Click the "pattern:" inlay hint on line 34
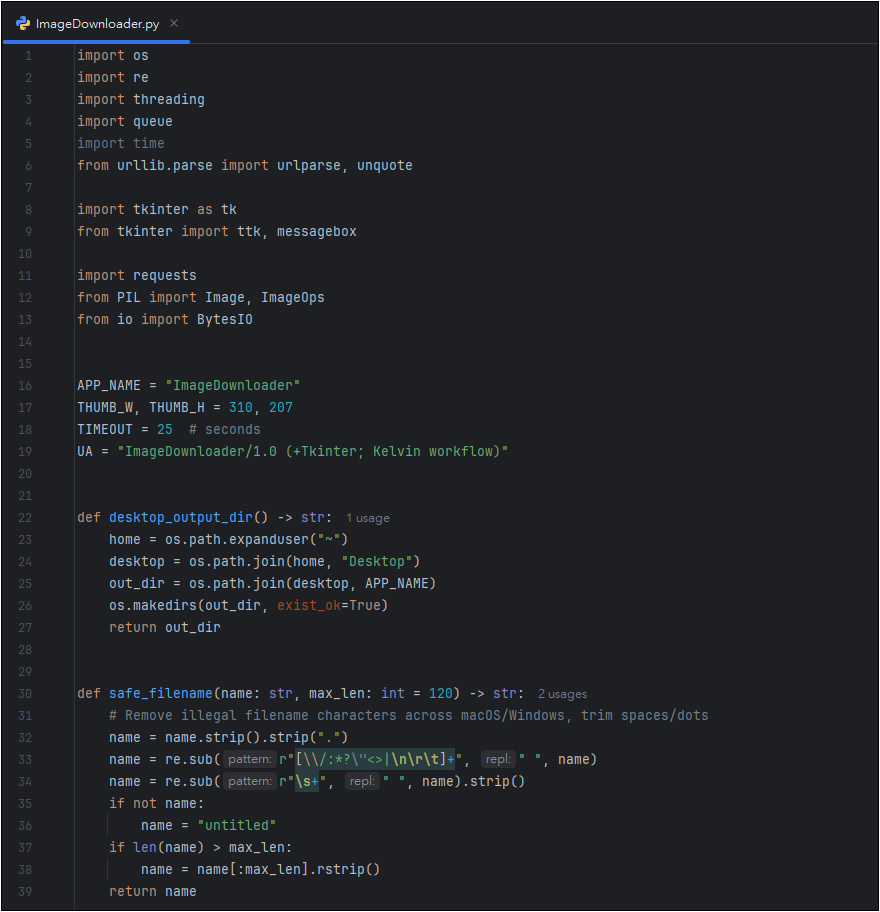Image resolution: width=880 pixels, height=912 pixels. click(x=249, y=782)
